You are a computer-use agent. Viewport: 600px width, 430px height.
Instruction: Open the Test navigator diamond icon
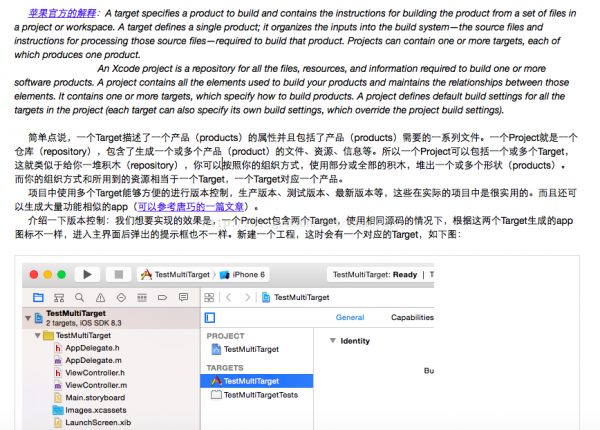tap(121, 297)
